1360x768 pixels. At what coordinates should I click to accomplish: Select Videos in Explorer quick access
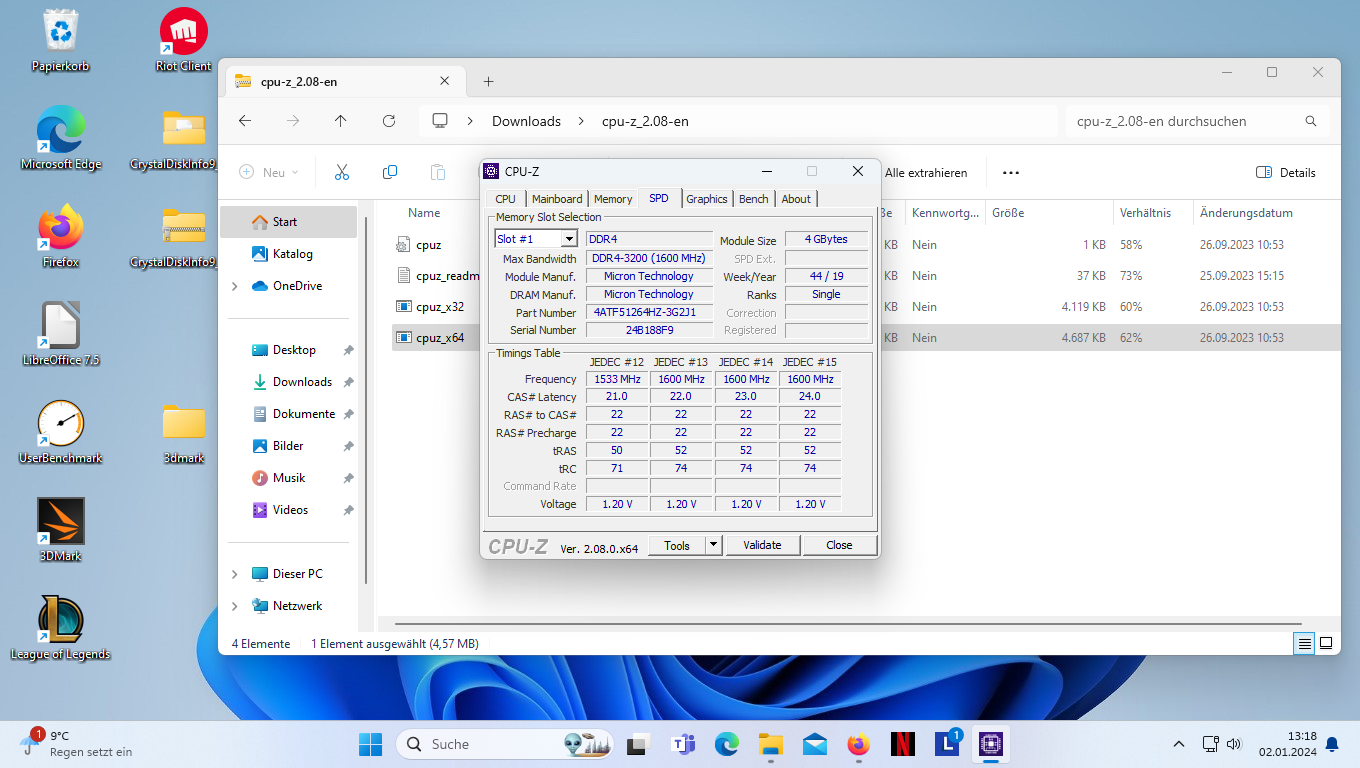tap(288, 510)
